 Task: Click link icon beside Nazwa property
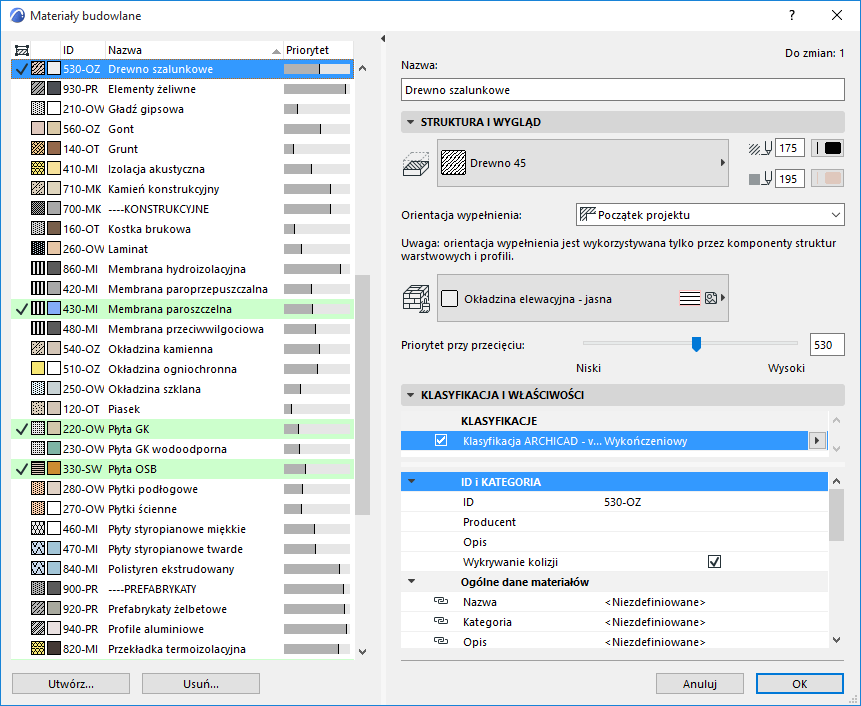coord(440,601)
